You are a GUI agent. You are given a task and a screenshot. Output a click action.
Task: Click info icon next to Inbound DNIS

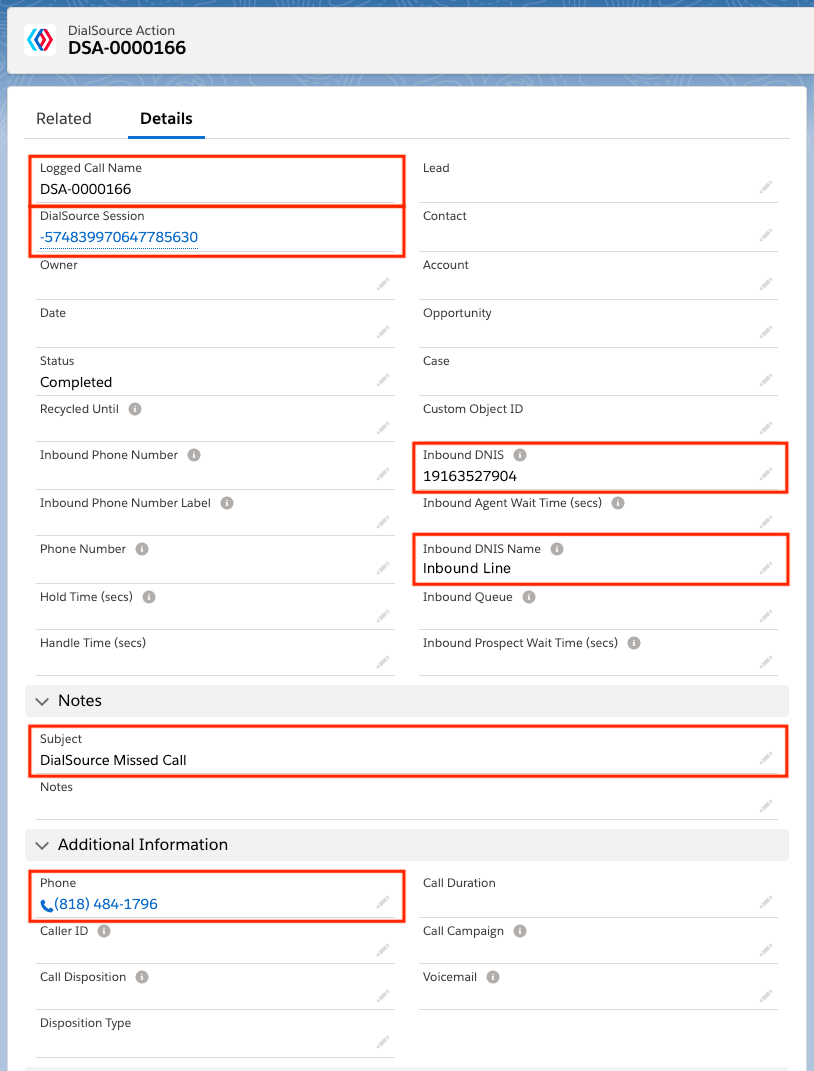coord(520,455)
